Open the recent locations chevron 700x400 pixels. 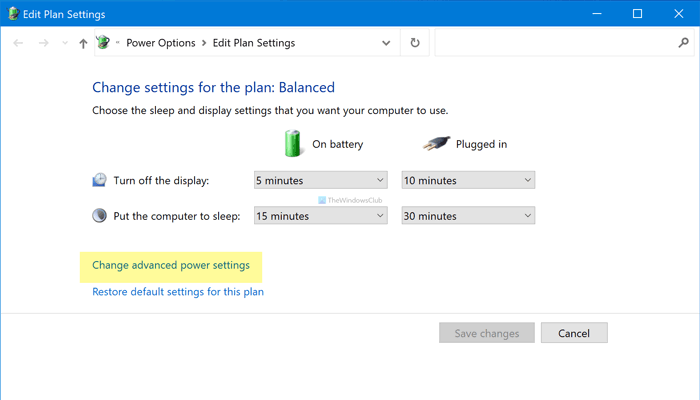[x=66, y=44]
